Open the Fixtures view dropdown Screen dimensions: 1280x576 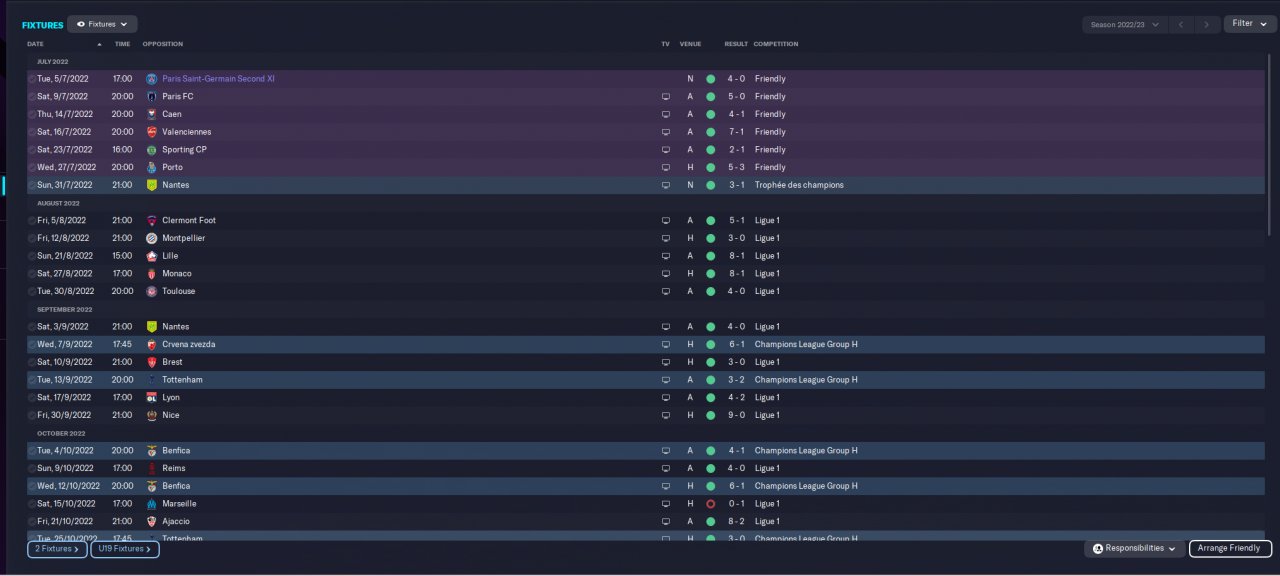(x=102, y=24)
